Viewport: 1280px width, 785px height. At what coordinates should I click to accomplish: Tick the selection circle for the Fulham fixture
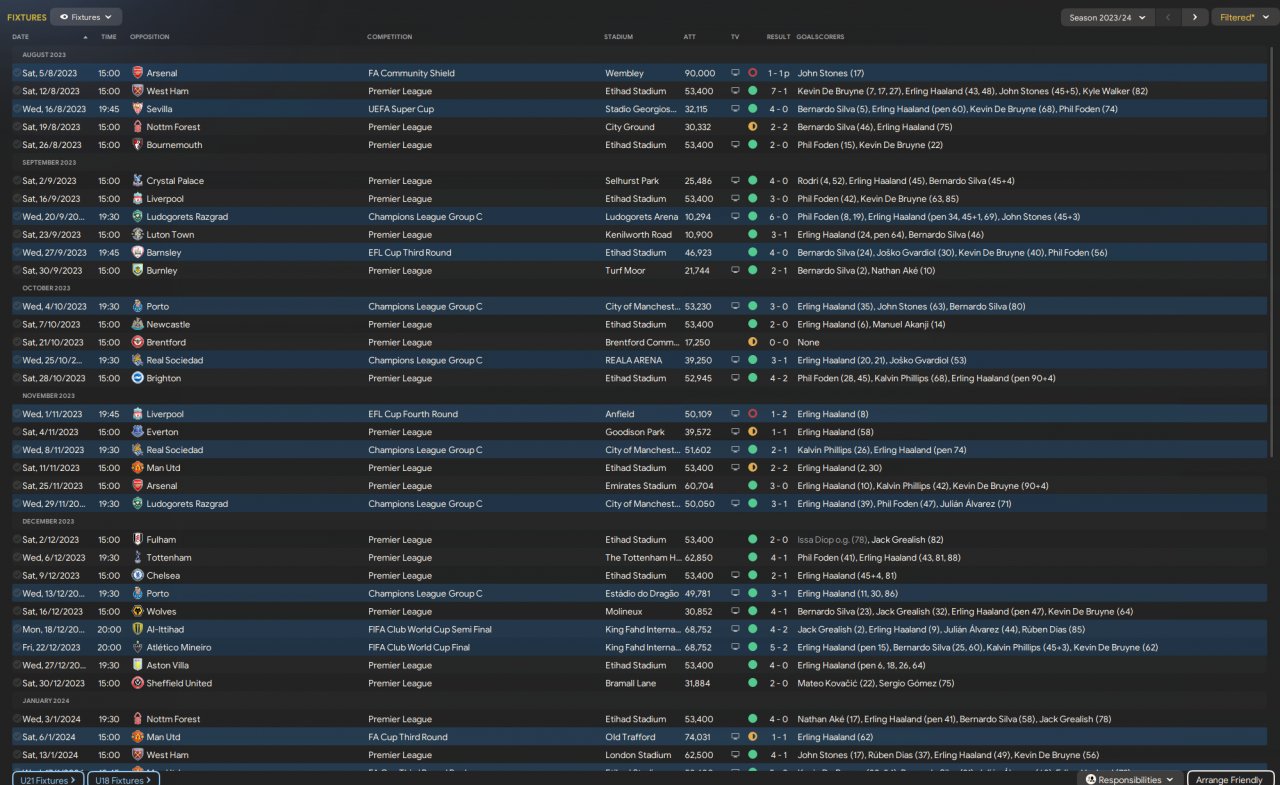pyautogui.click(x=16, y=540)
